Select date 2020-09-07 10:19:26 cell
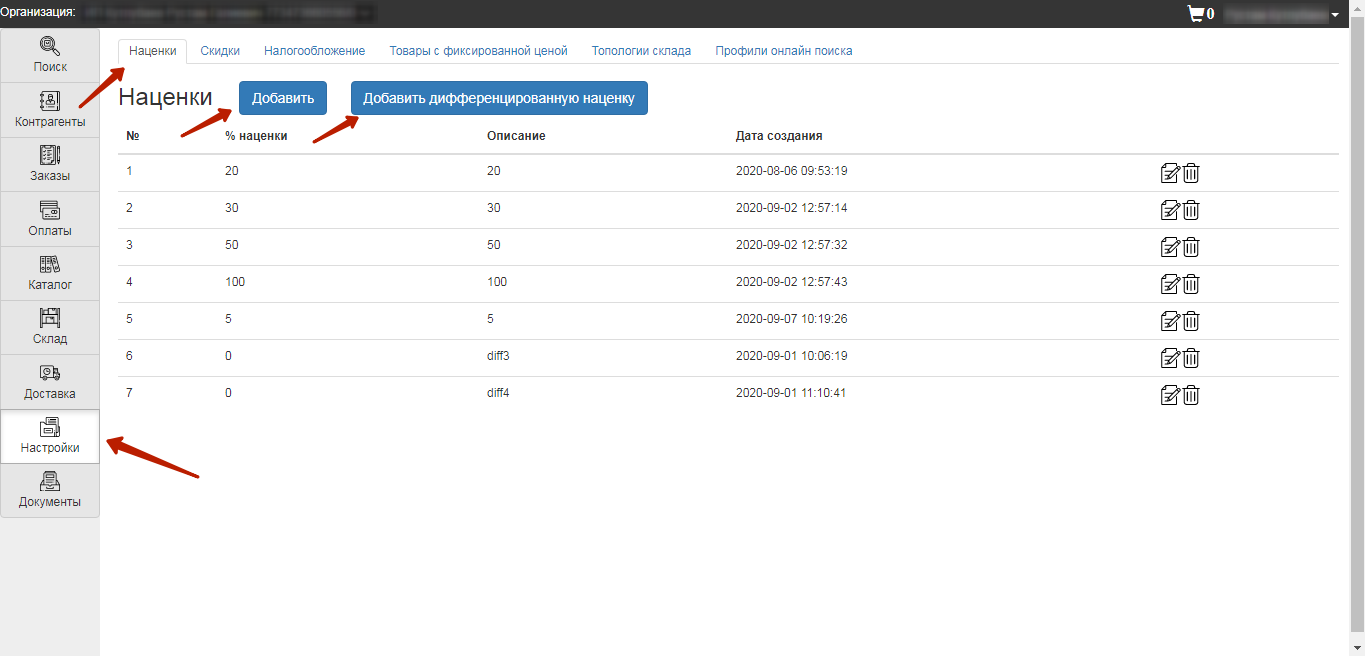 click(x=792, y=319)
